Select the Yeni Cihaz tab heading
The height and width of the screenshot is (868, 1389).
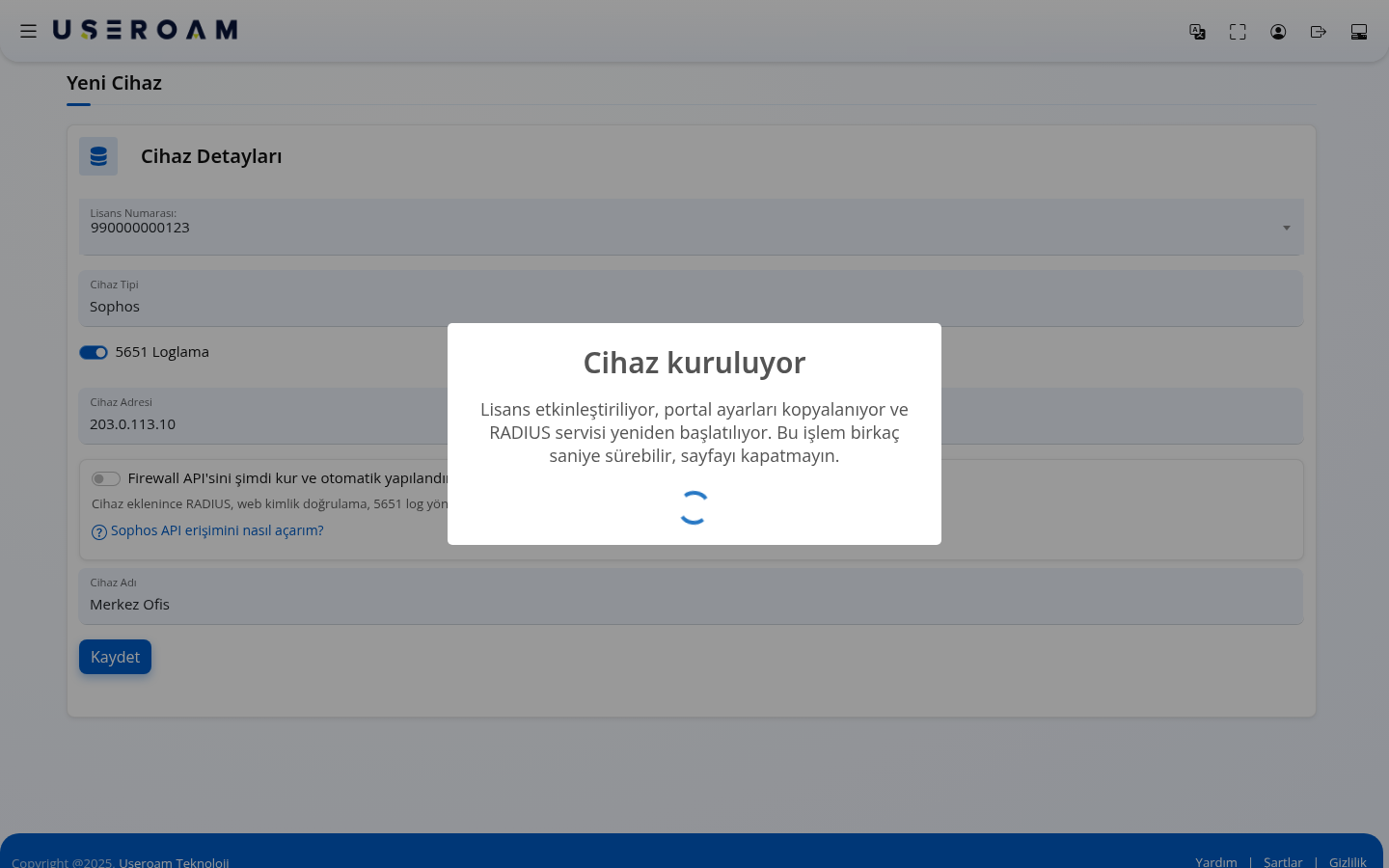(114, 83)
